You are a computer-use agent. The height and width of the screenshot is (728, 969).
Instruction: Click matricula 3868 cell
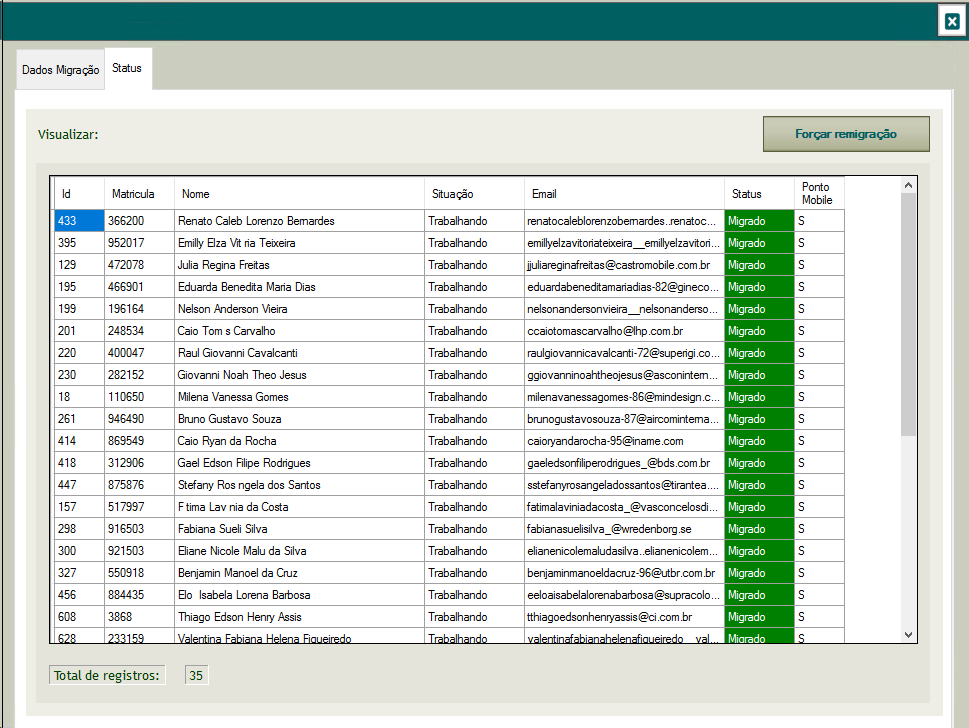click(139, 617)
